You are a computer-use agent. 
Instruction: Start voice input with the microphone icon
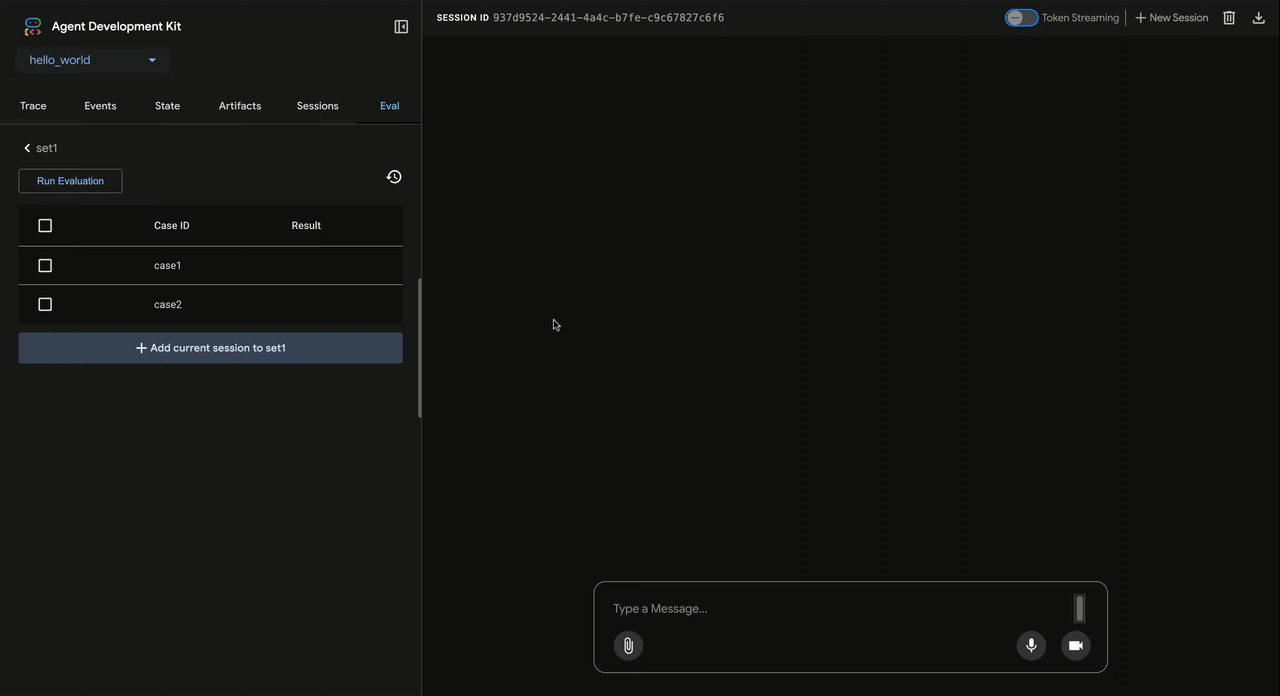point(1031,645)
